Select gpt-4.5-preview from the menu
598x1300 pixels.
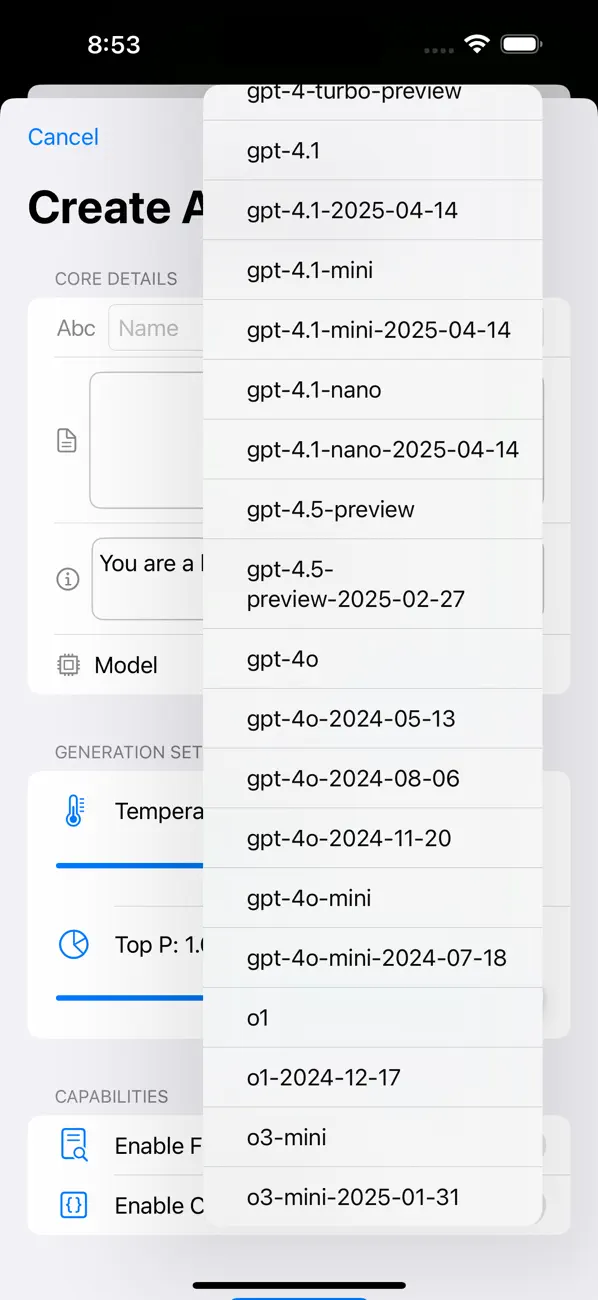click(330, 509)
